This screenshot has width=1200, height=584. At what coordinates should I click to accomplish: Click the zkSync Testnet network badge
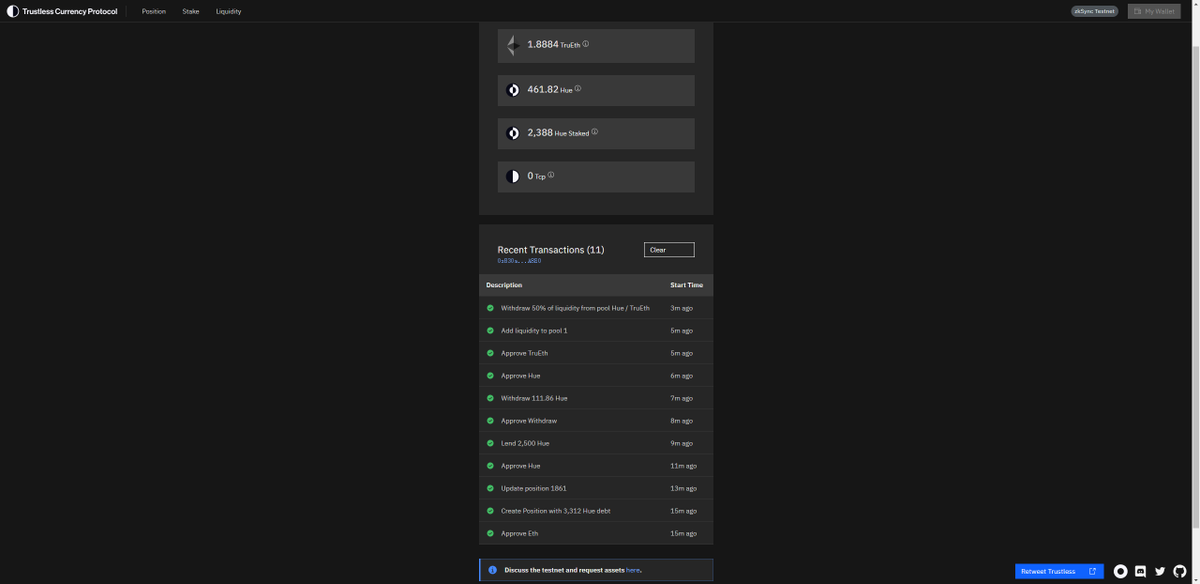[1095, 11]
